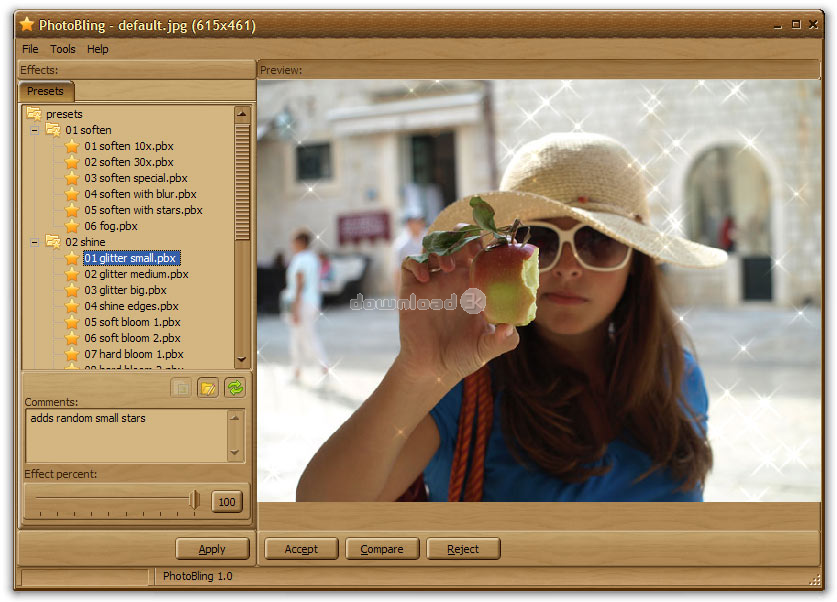Open the File menu
Screen dimensions: 837x602
pos(30,49)
